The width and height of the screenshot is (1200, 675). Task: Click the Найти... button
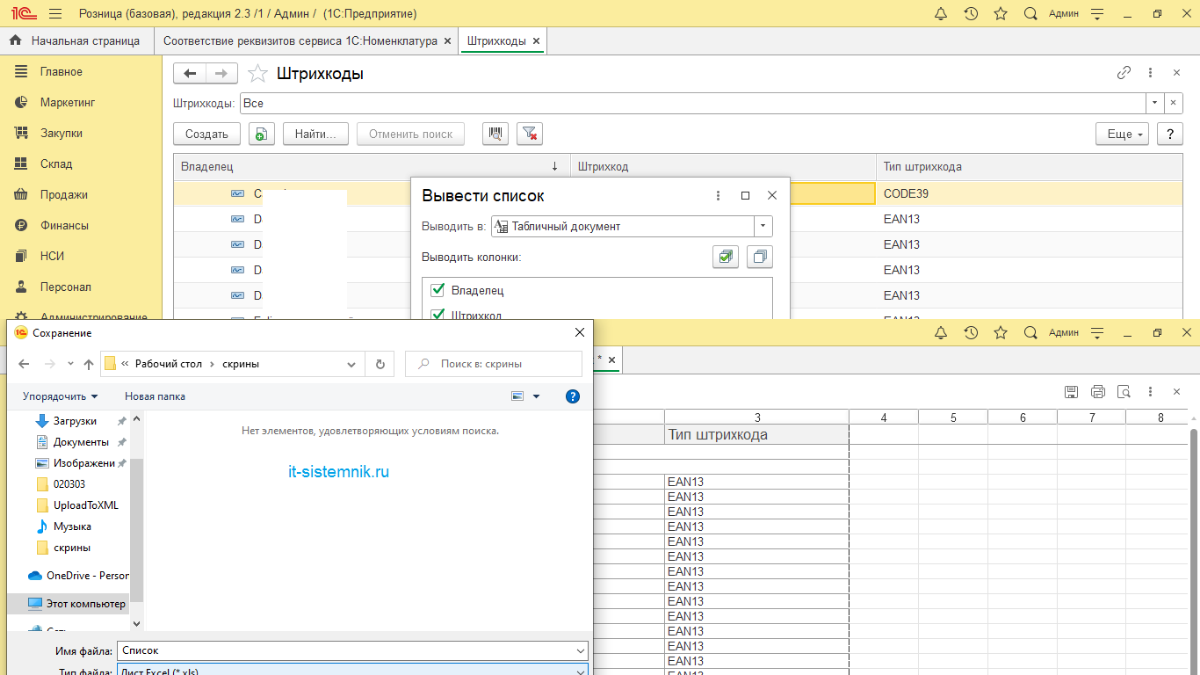tap(315, 134)
